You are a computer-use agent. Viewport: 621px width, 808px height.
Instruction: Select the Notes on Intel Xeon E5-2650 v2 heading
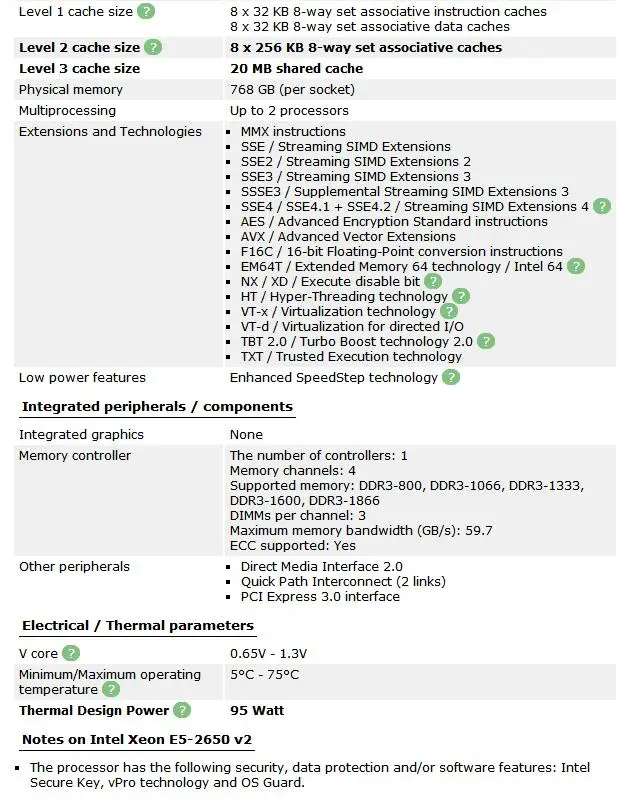(x=137, y=740)
